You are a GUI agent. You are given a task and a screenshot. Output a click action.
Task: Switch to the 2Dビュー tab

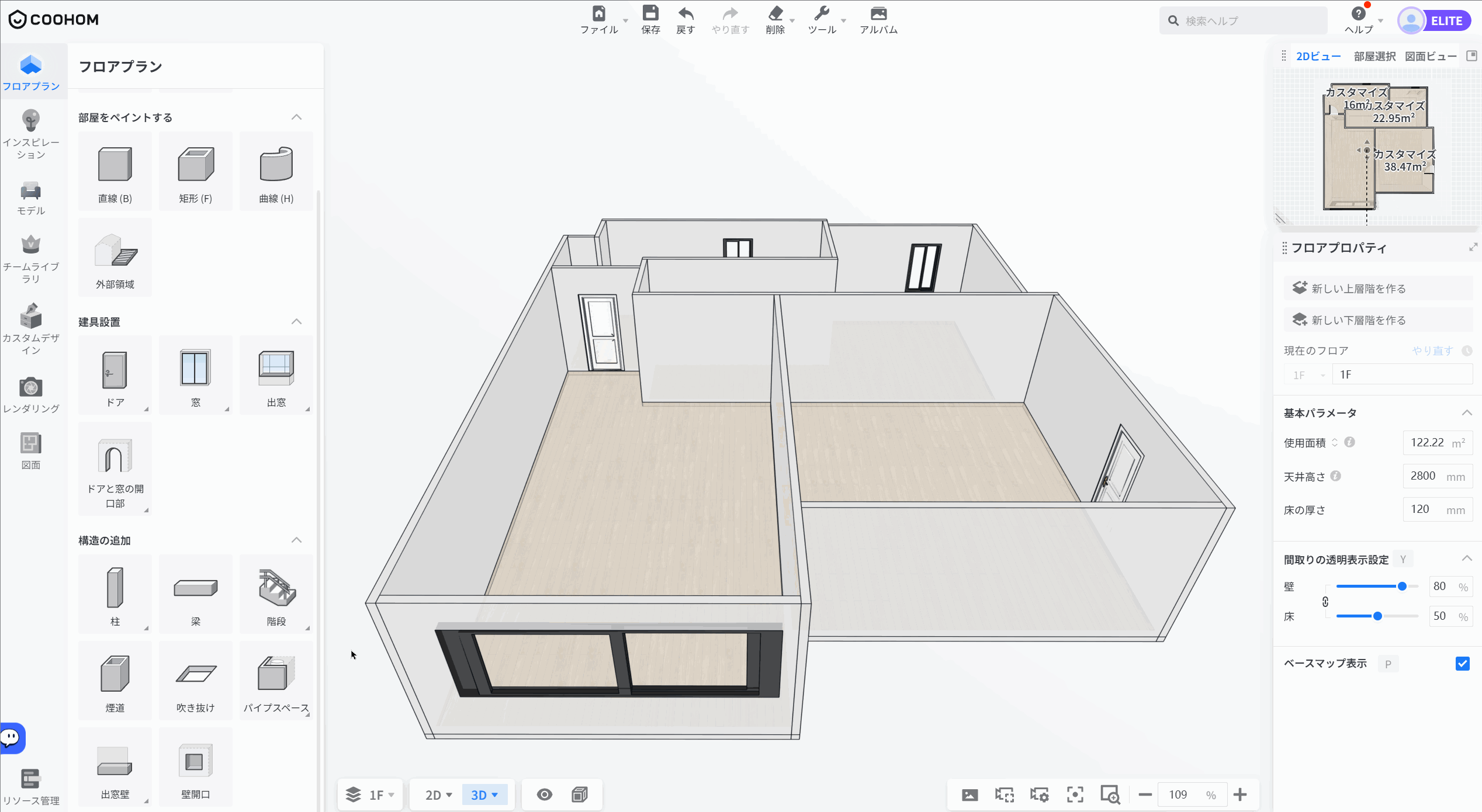pos(1318,56)
